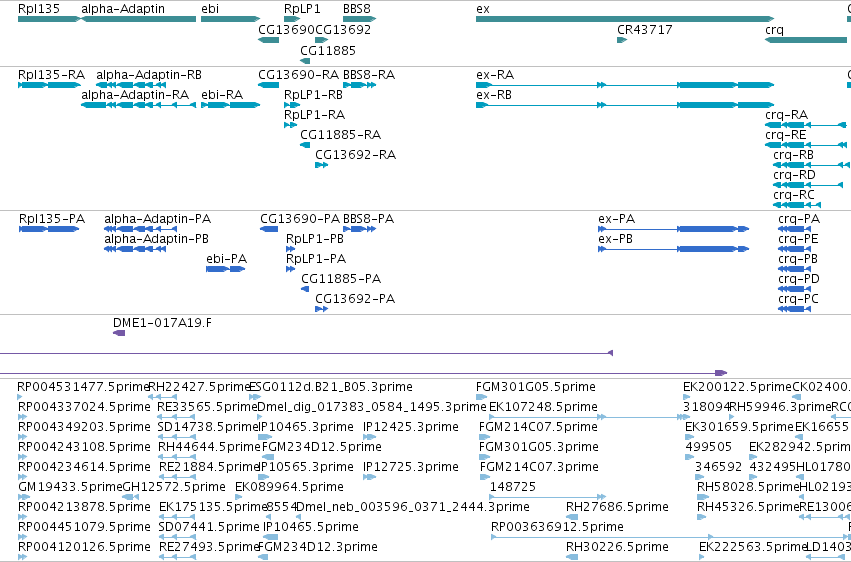851x562 pixels.
Task: Click the ex-PB protein feature
Action: point(674,249)
